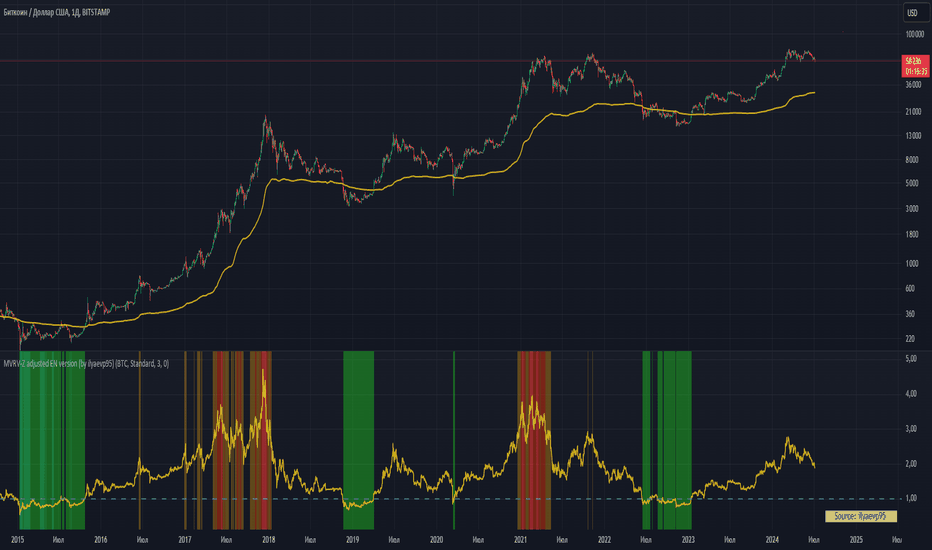Click the Source: ilyaevp95 label

(860, 516)
